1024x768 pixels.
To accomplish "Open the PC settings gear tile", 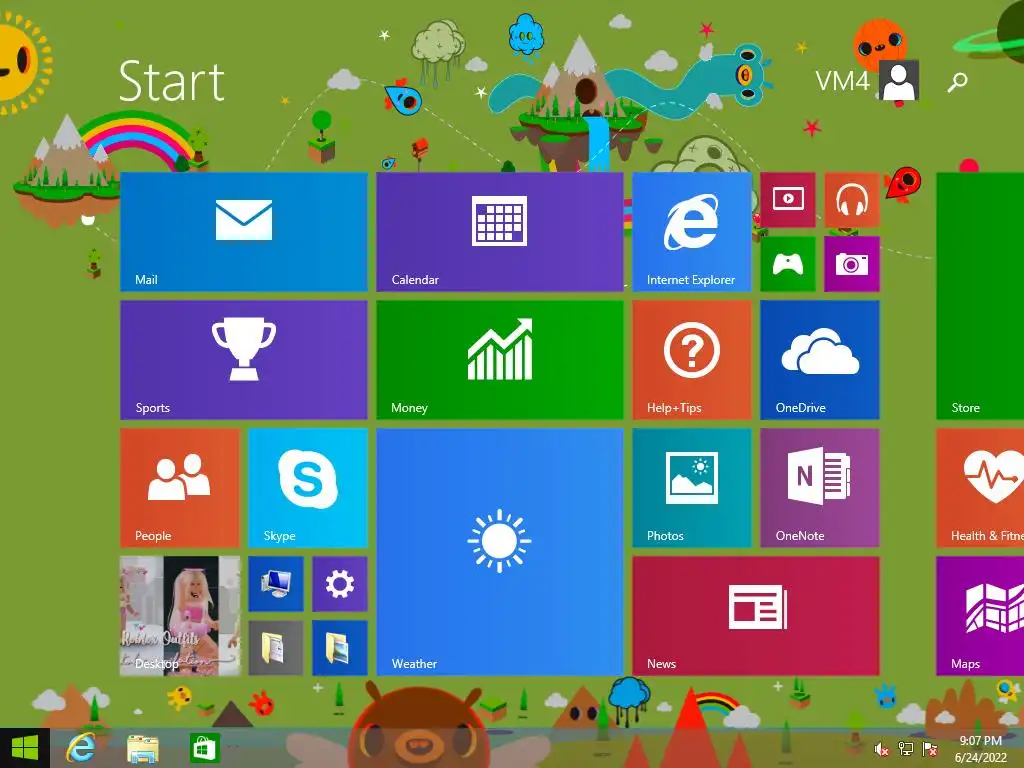I will click(x=340, y=584).
